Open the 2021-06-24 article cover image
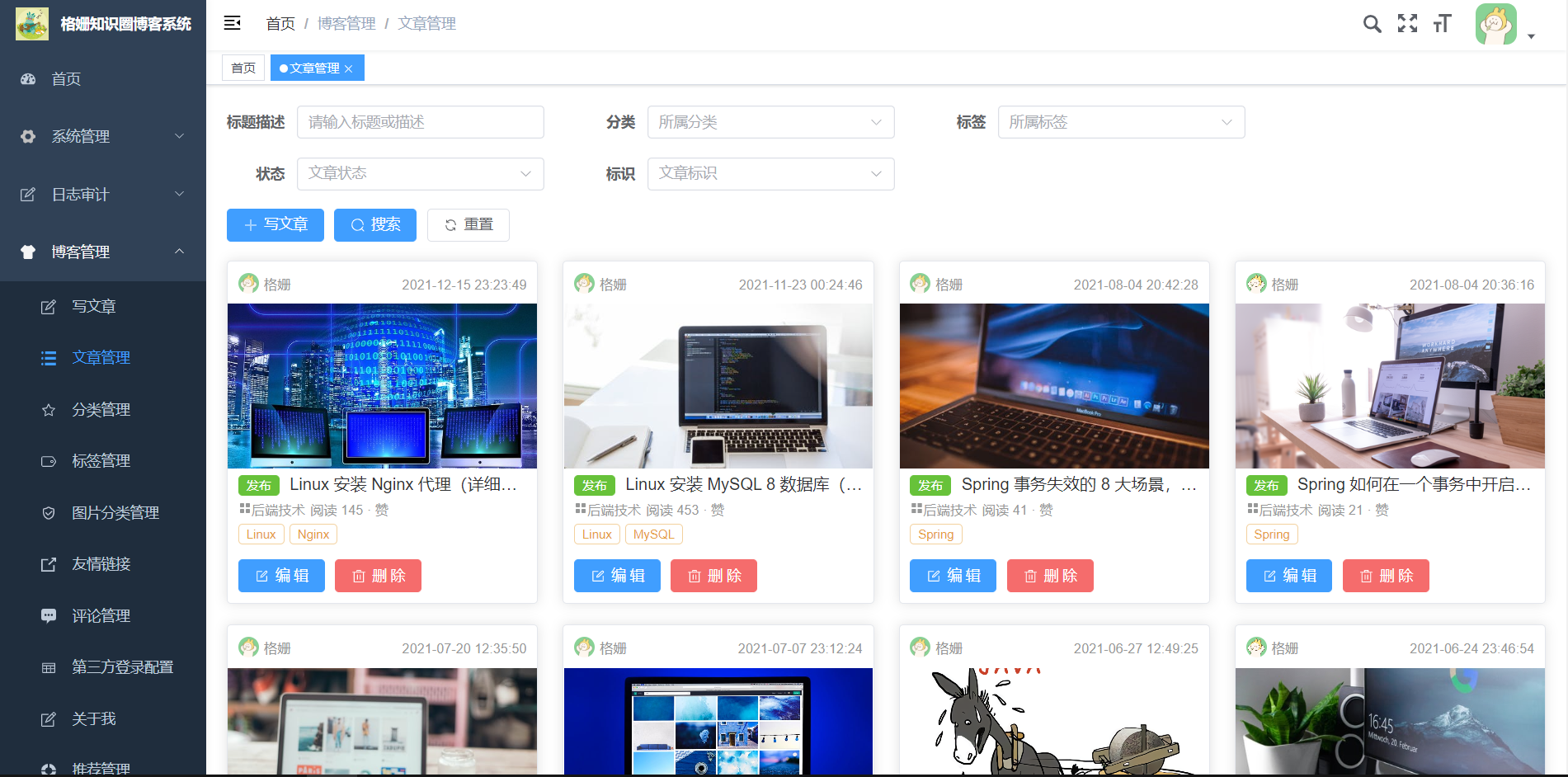The width and height of the screenshot is (1568, 777). pyautogui.click(x=1390, y=721)
